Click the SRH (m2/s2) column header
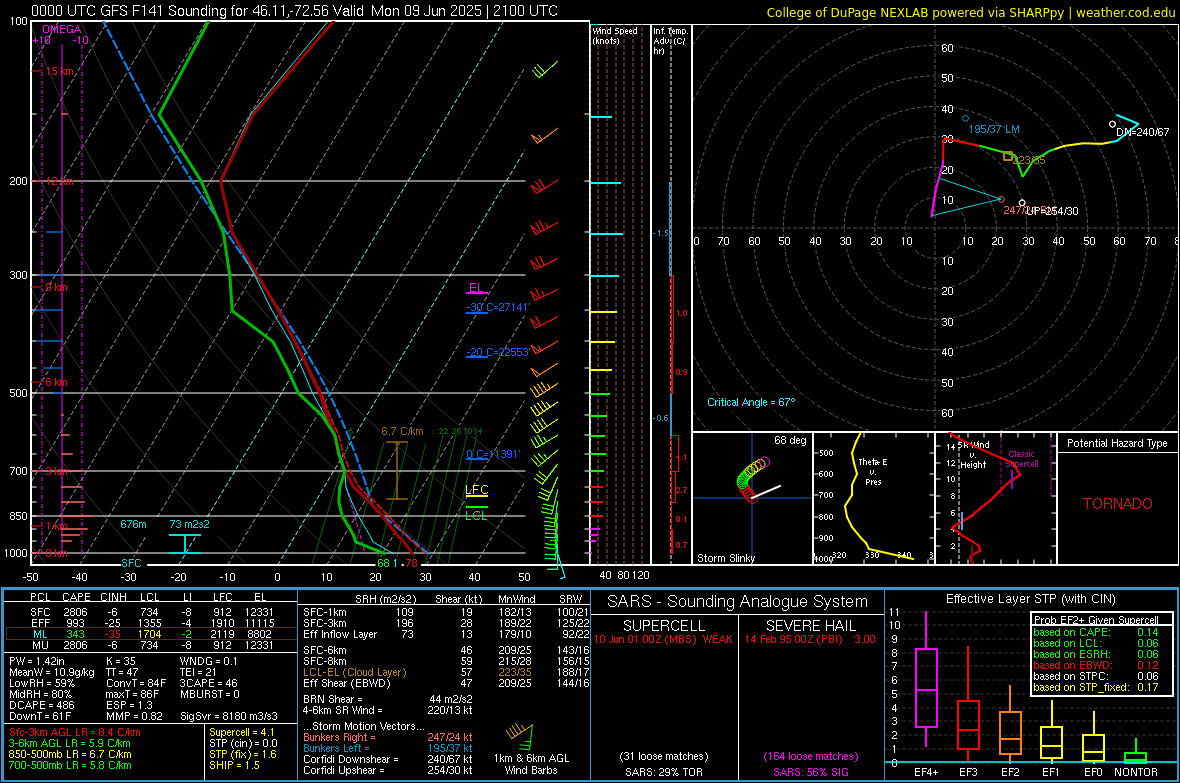This screenshot has width=1180, height=783. pos(387,599)
